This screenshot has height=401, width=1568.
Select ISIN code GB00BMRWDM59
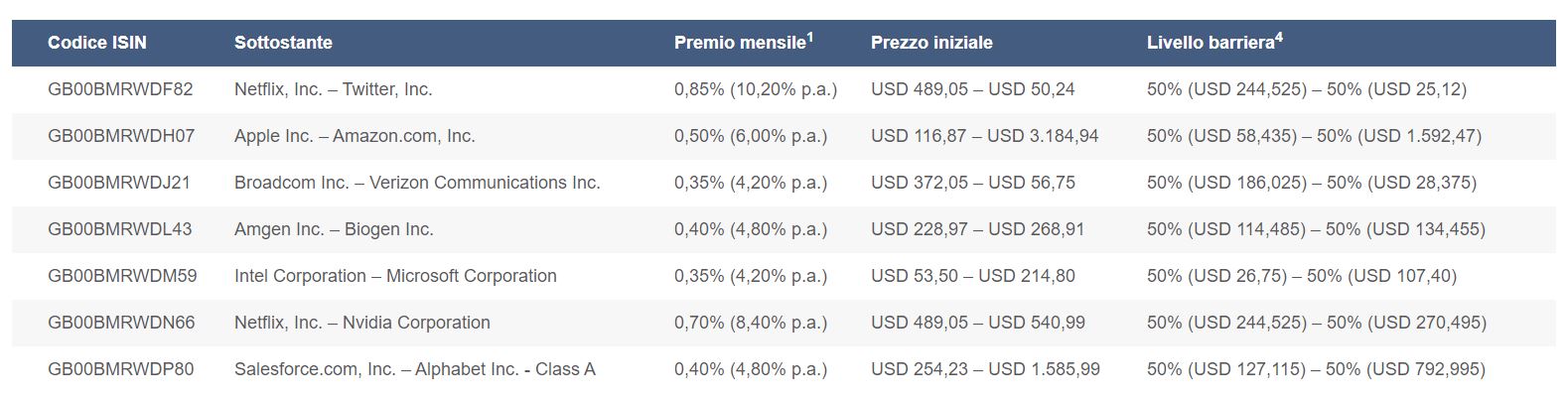coord(122,276)
